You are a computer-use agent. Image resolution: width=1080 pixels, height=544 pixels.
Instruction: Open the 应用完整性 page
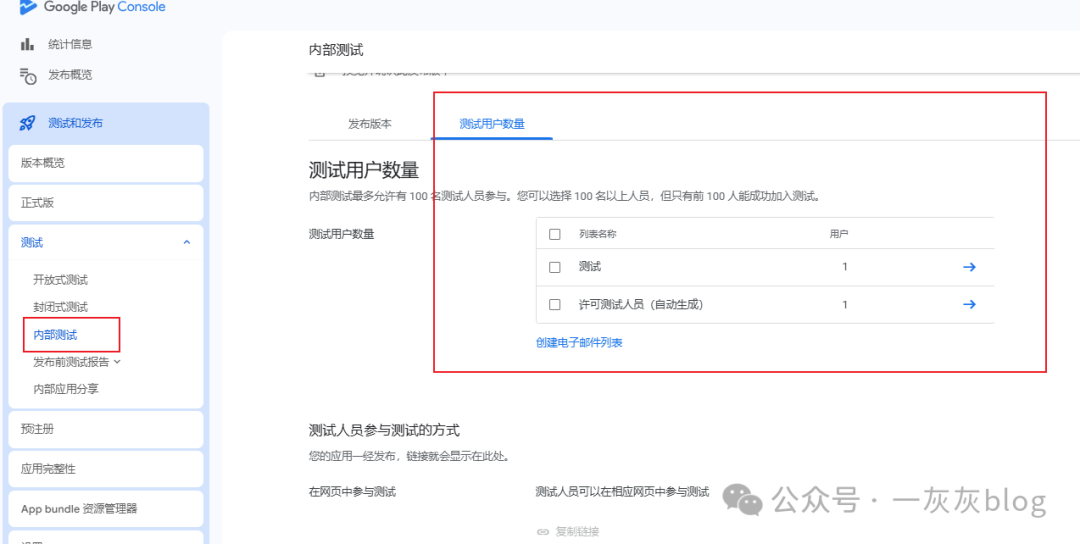106,470
